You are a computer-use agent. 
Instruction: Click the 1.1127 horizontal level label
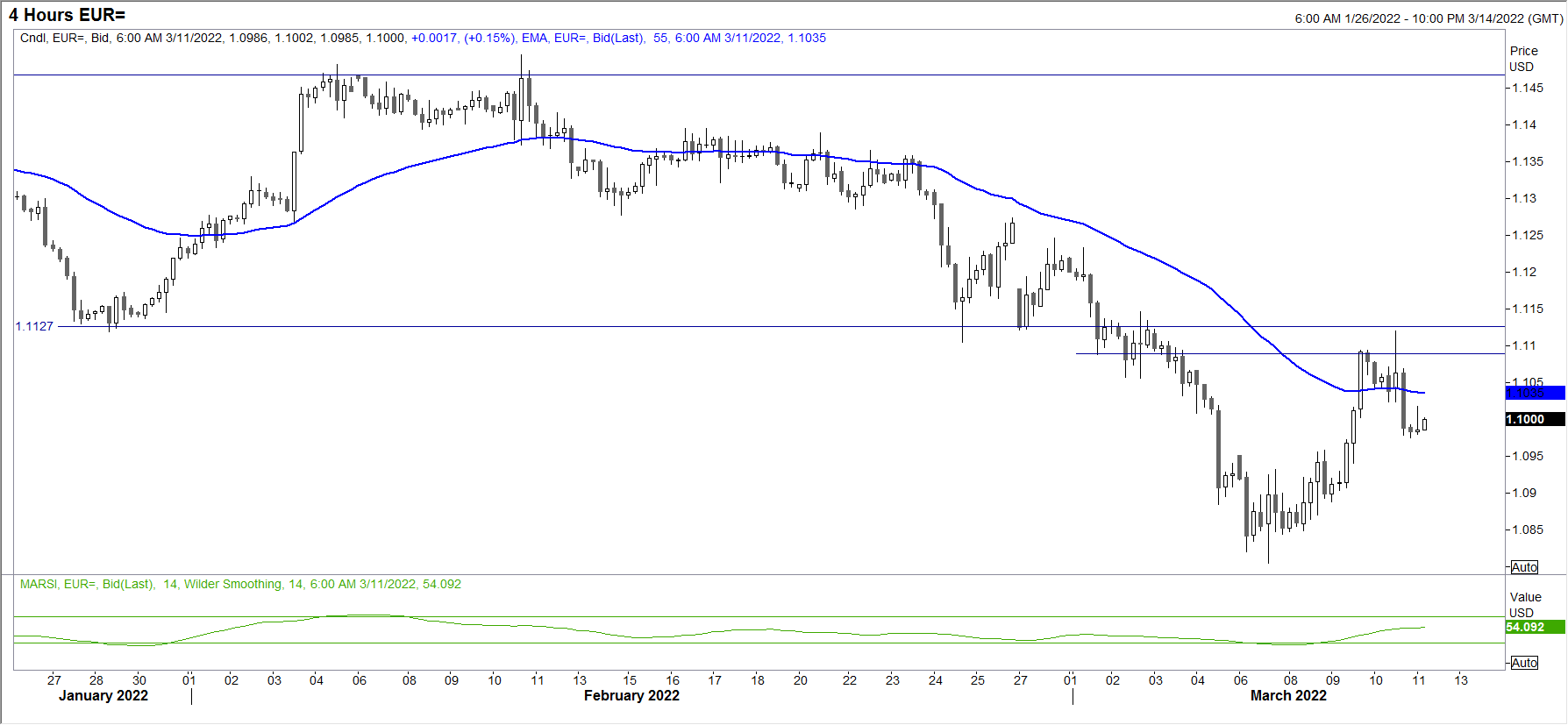[x=34, y=326]
